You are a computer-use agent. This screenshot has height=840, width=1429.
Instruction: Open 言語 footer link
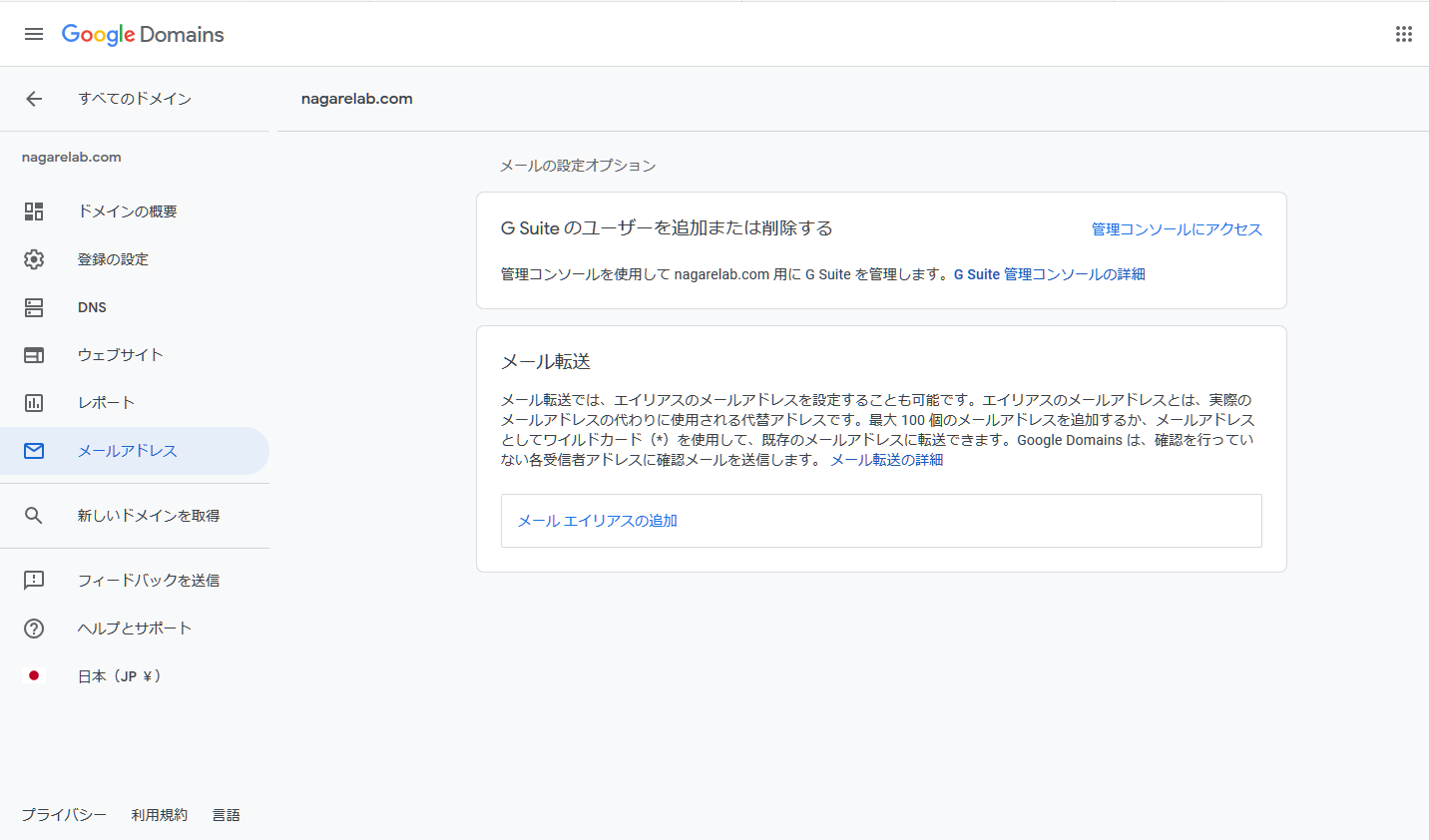point(226,815)
